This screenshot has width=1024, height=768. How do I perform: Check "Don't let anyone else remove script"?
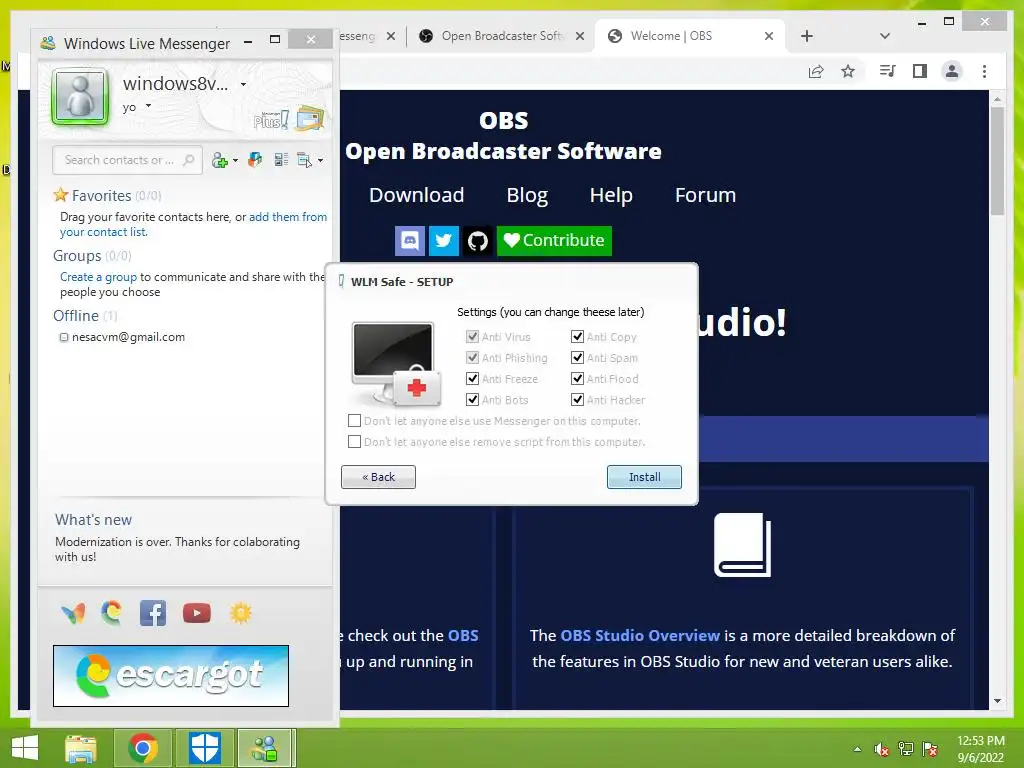pyautogui.click(x=355, y=441)
